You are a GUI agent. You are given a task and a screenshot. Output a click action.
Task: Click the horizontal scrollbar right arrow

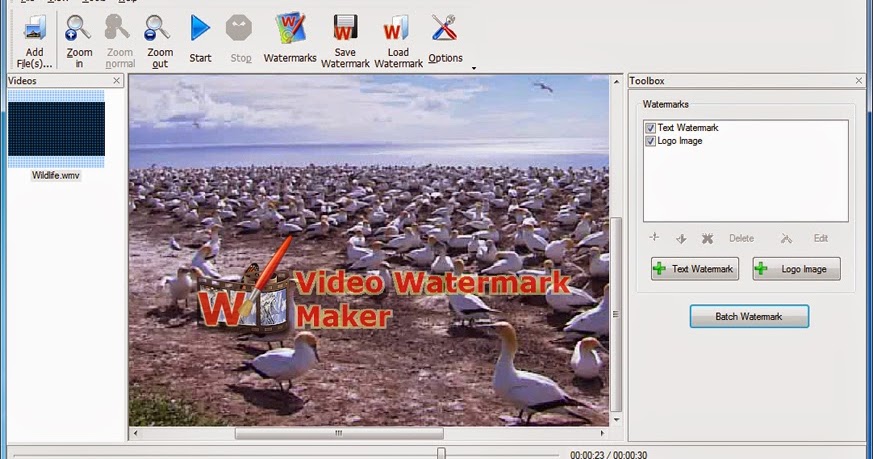602,433
